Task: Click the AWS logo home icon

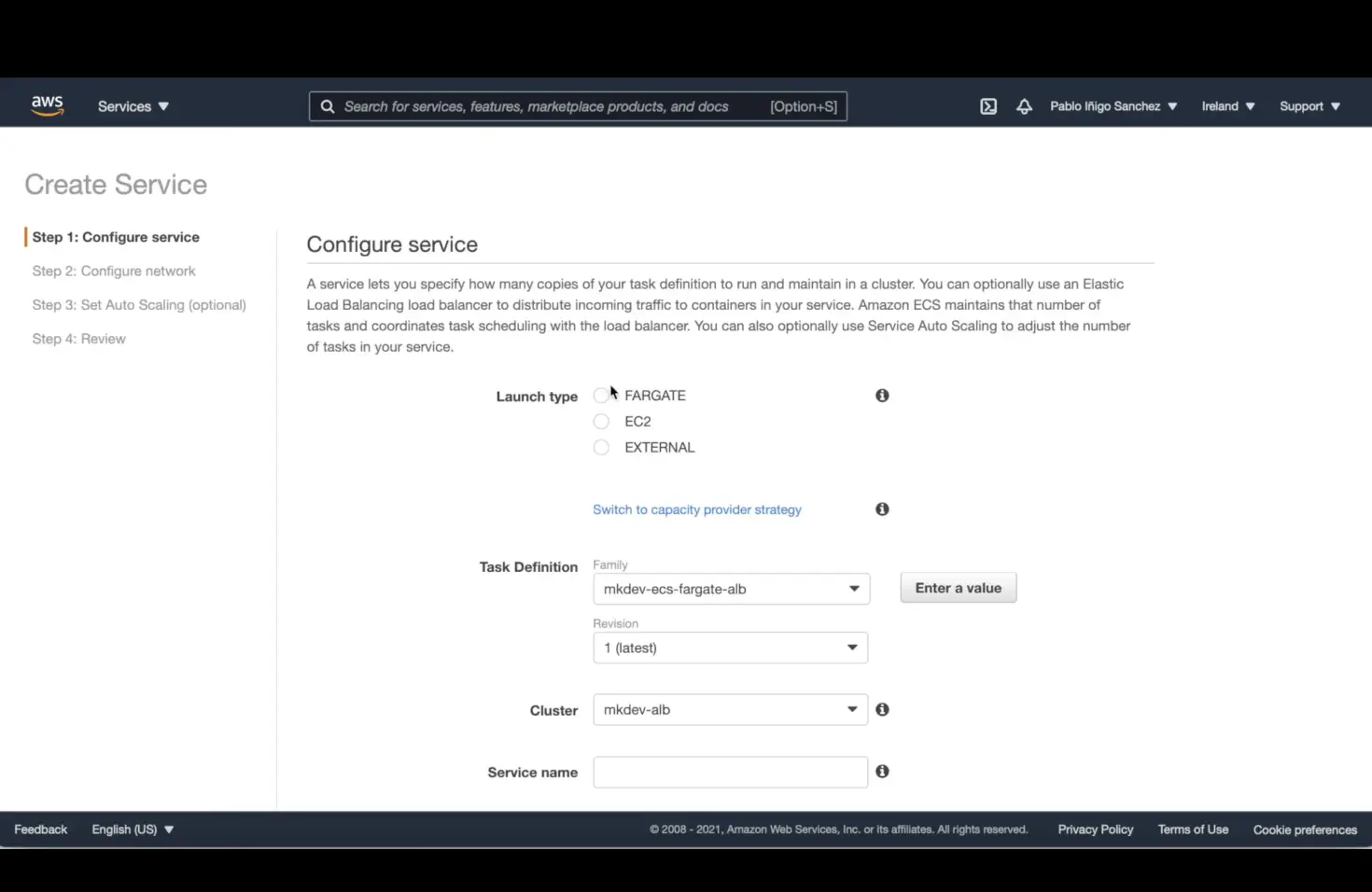Action: 47,105
